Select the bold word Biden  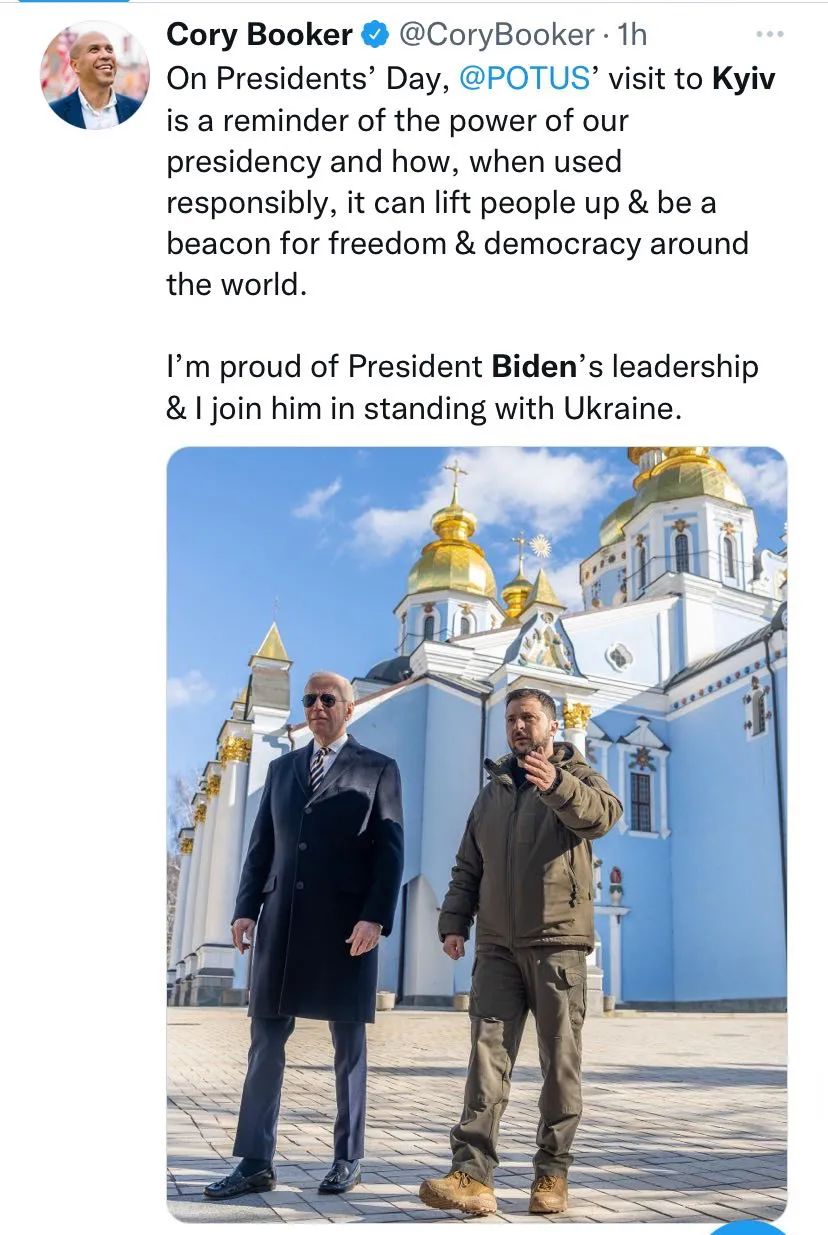534,367
